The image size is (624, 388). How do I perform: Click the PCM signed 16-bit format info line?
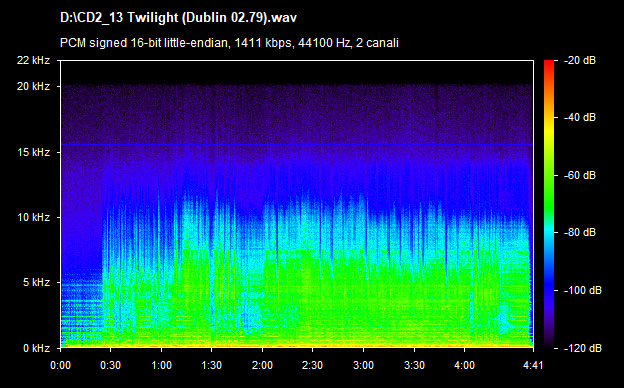pos(229,43)
